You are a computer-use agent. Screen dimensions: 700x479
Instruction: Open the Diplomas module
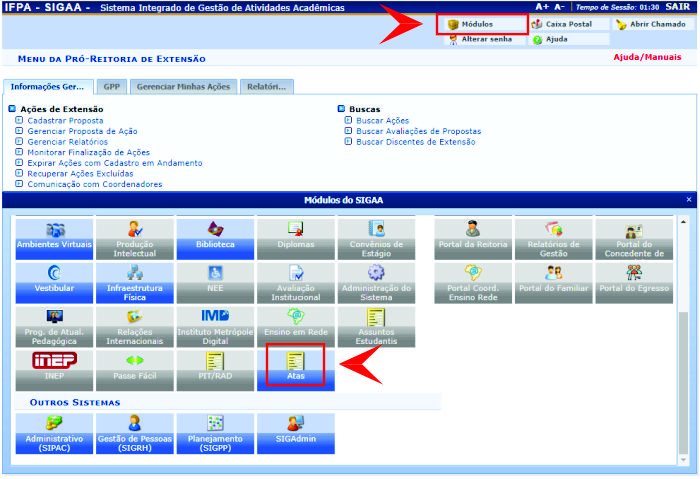point(296,239)
